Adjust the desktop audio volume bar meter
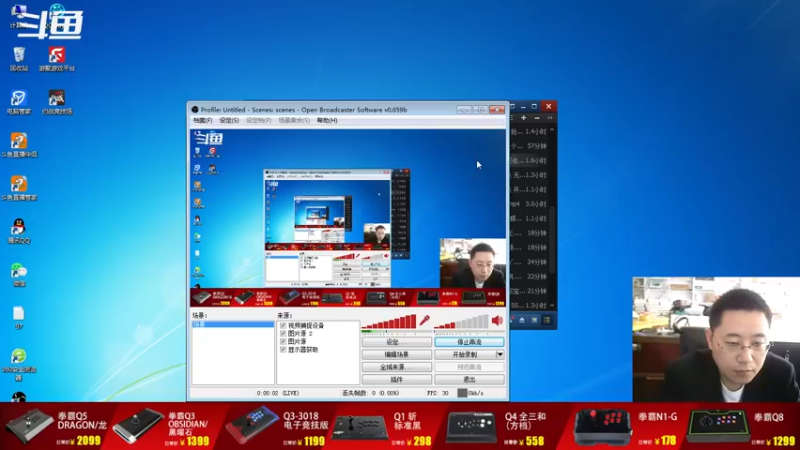This screenshot has width=800, height=450. point(461,321)
